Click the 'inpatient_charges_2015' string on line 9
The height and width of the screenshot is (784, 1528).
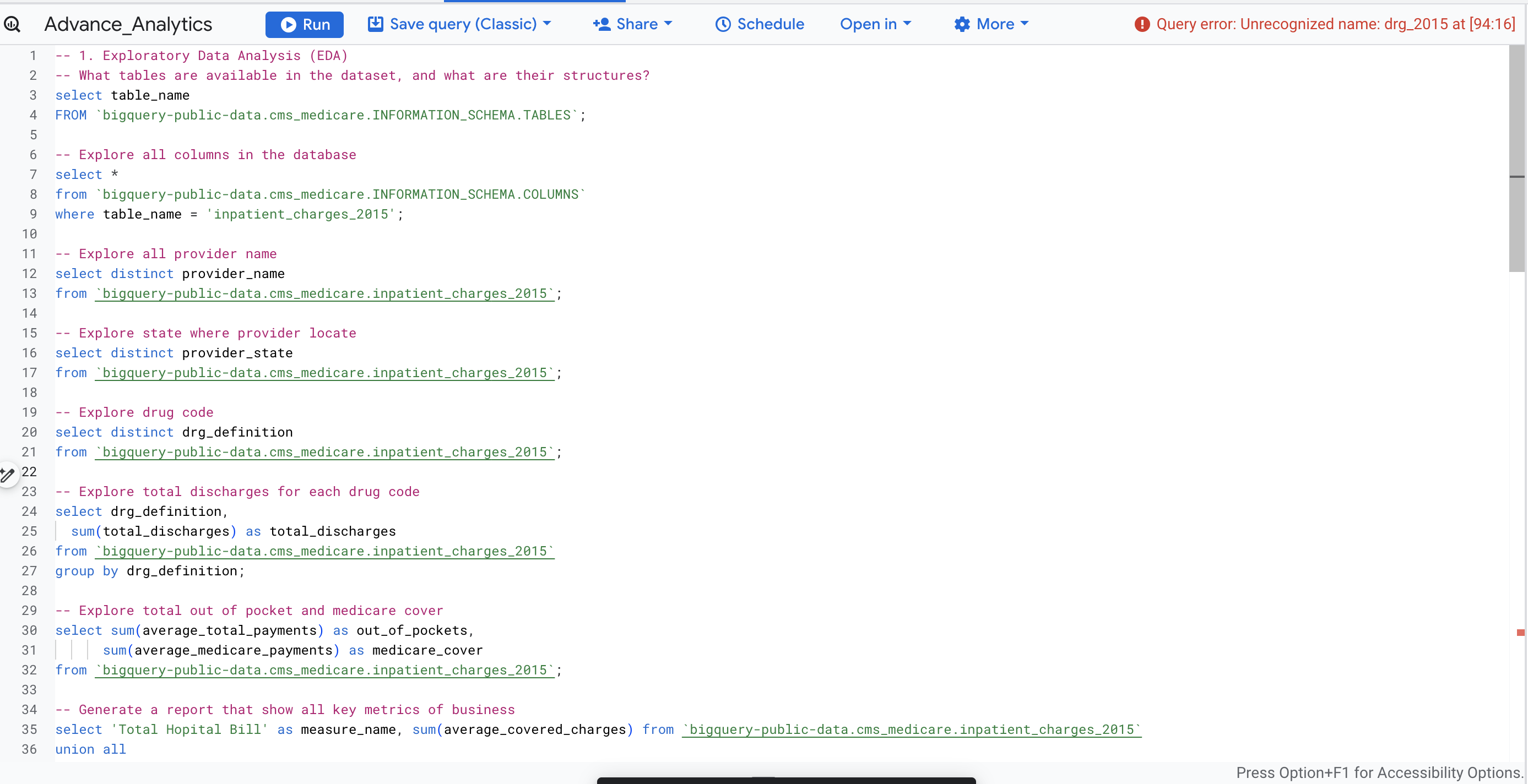[301, 214]
